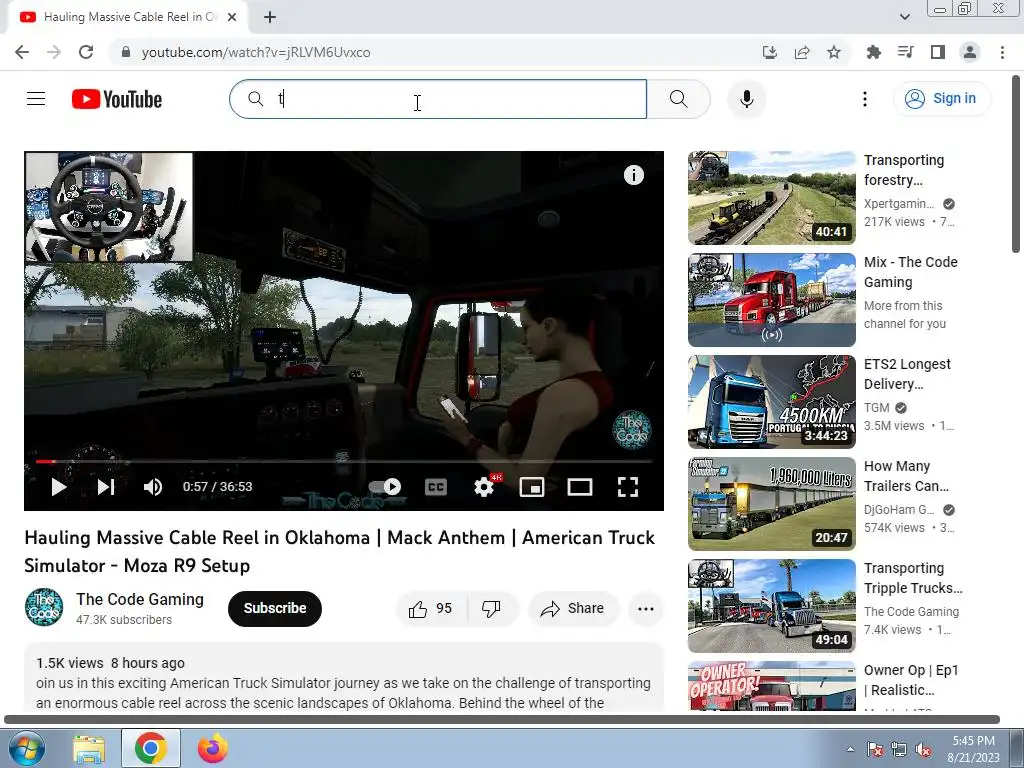The image size is (1024, 768).
Task: Open new tab with plus button
Action: (270, 17)
